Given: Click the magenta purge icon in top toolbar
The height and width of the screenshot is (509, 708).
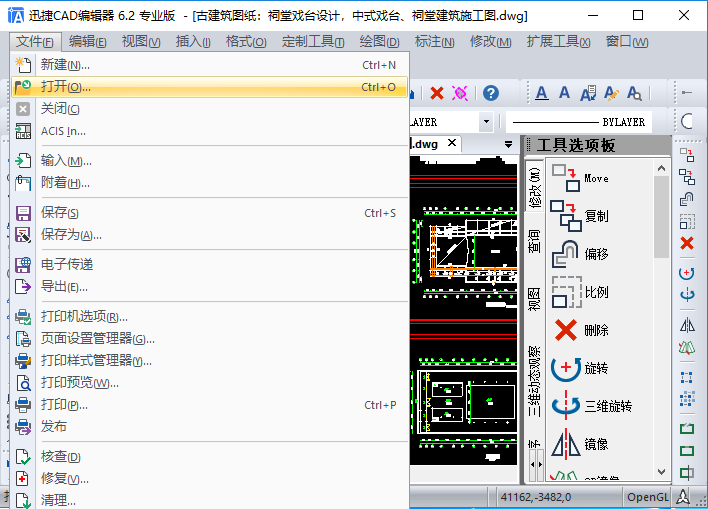Looking at the screenshot, I should click(x=460, y=93).
